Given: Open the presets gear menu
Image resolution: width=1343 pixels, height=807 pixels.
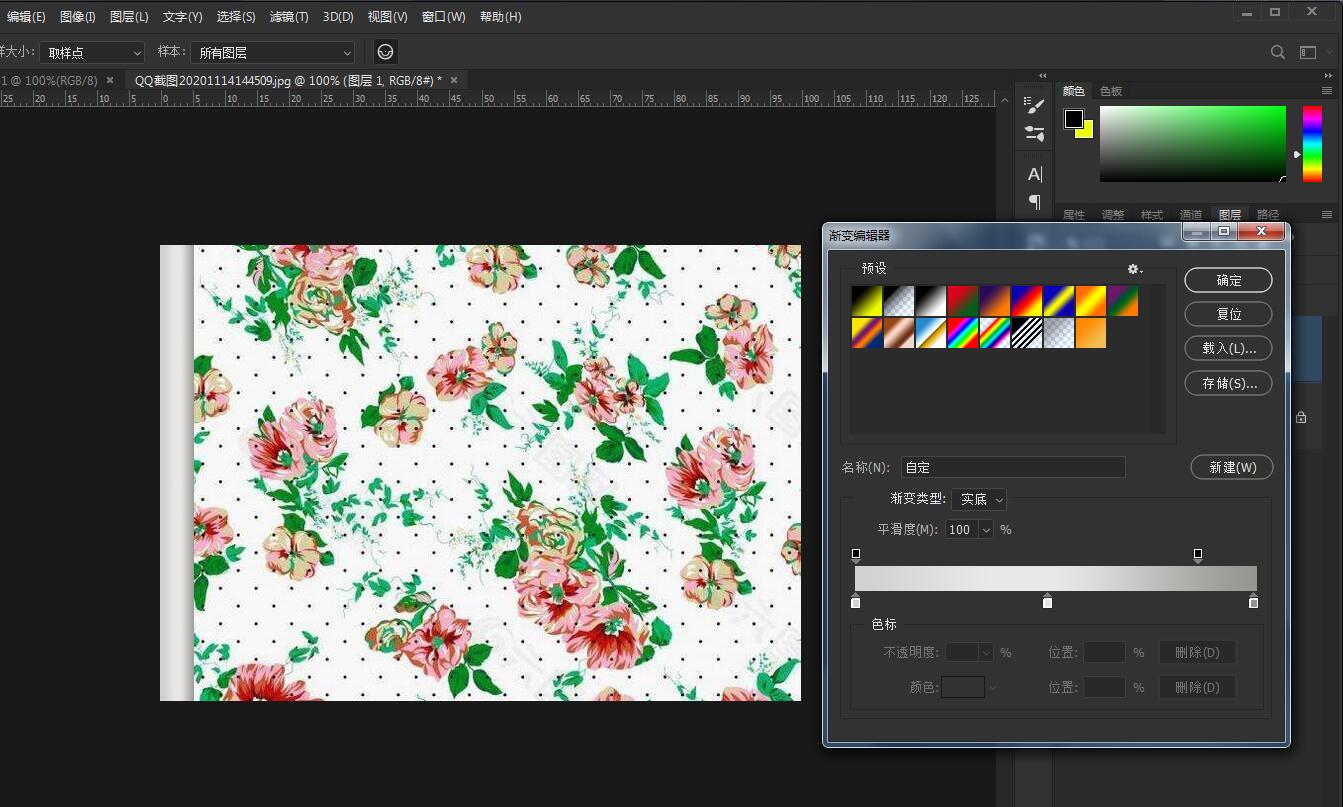Looking at the screenshot, I should [1134, 269].
